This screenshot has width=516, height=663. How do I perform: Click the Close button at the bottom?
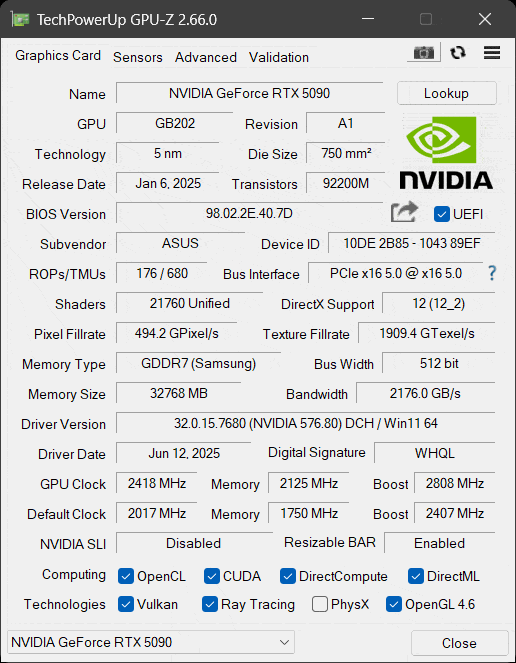pos(459,643)
